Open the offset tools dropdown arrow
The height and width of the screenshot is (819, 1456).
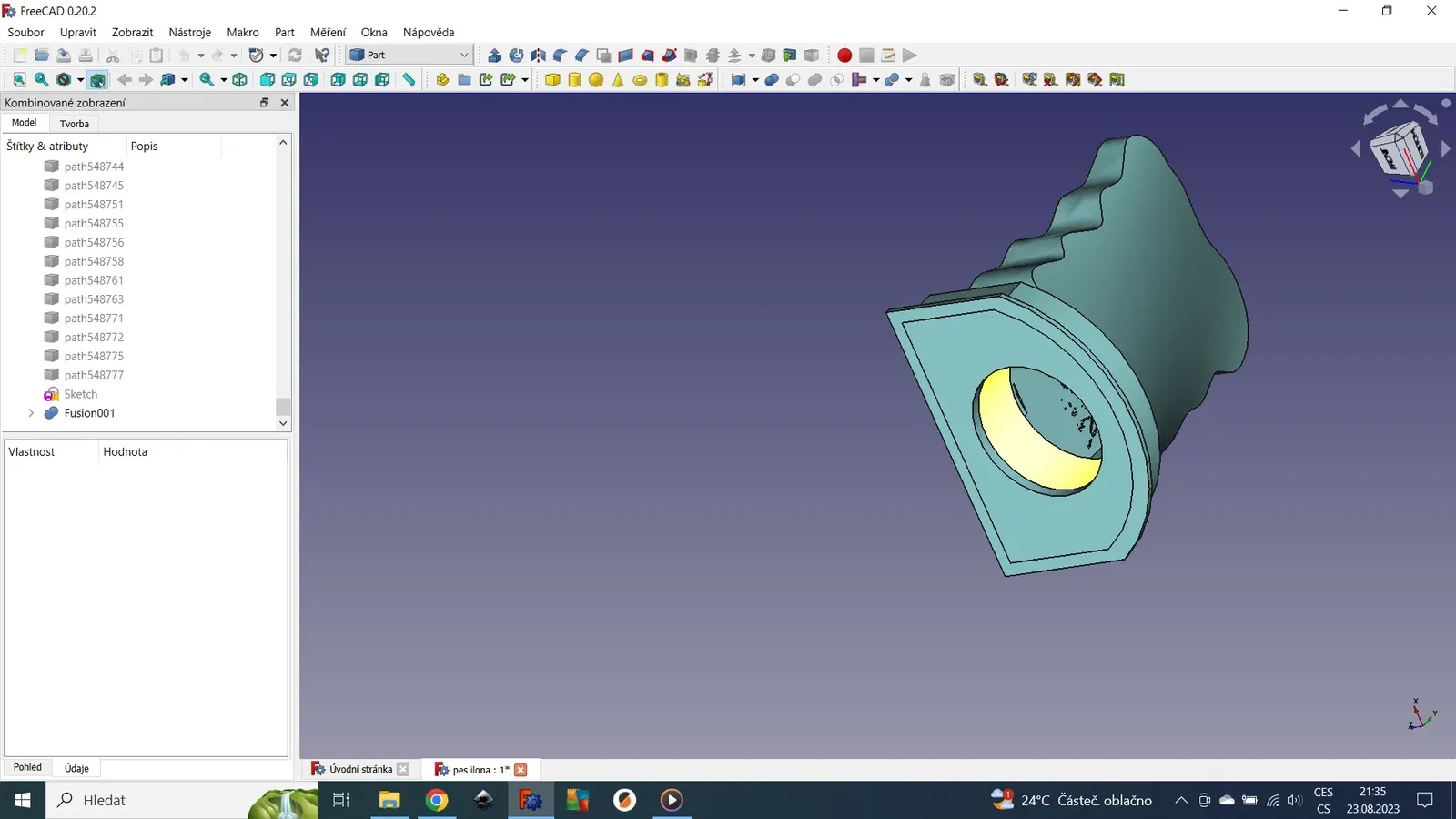[x=752, y=56]
